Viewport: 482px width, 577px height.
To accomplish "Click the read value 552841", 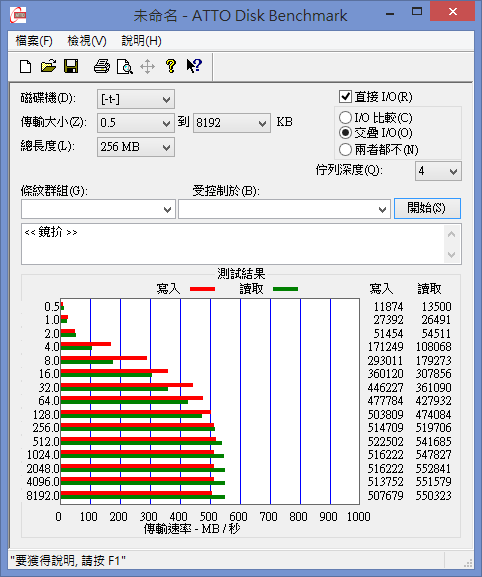I will coord(433,469).
